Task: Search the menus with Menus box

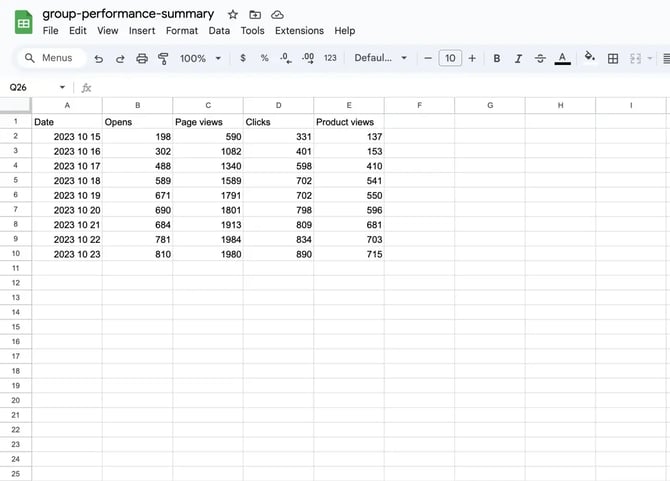Action: tap(51, 58)
